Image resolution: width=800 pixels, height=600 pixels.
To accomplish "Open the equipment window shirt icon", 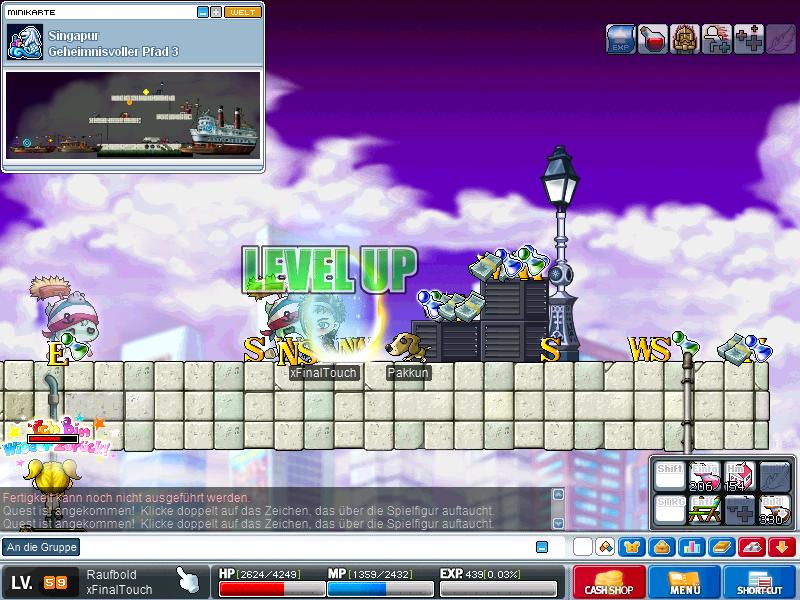I will tap(632, 547).
